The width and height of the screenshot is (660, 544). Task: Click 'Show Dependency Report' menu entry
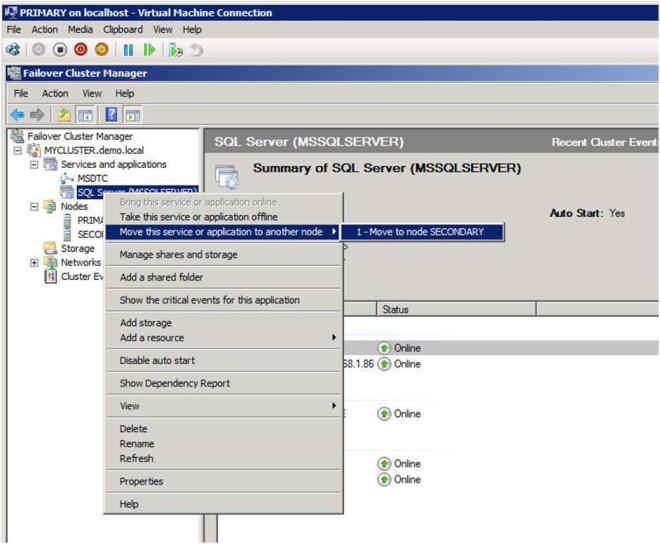174,383
